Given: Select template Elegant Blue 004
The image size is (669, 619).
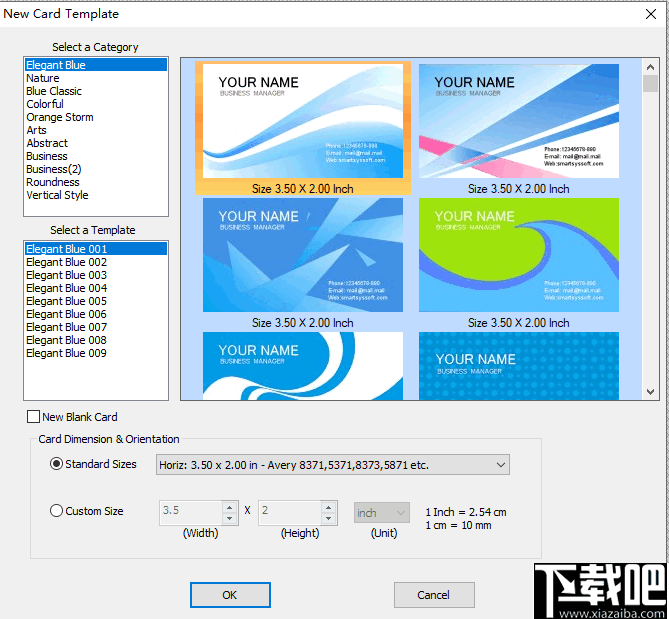Looking at the screenshot, I should pos(96,288).
